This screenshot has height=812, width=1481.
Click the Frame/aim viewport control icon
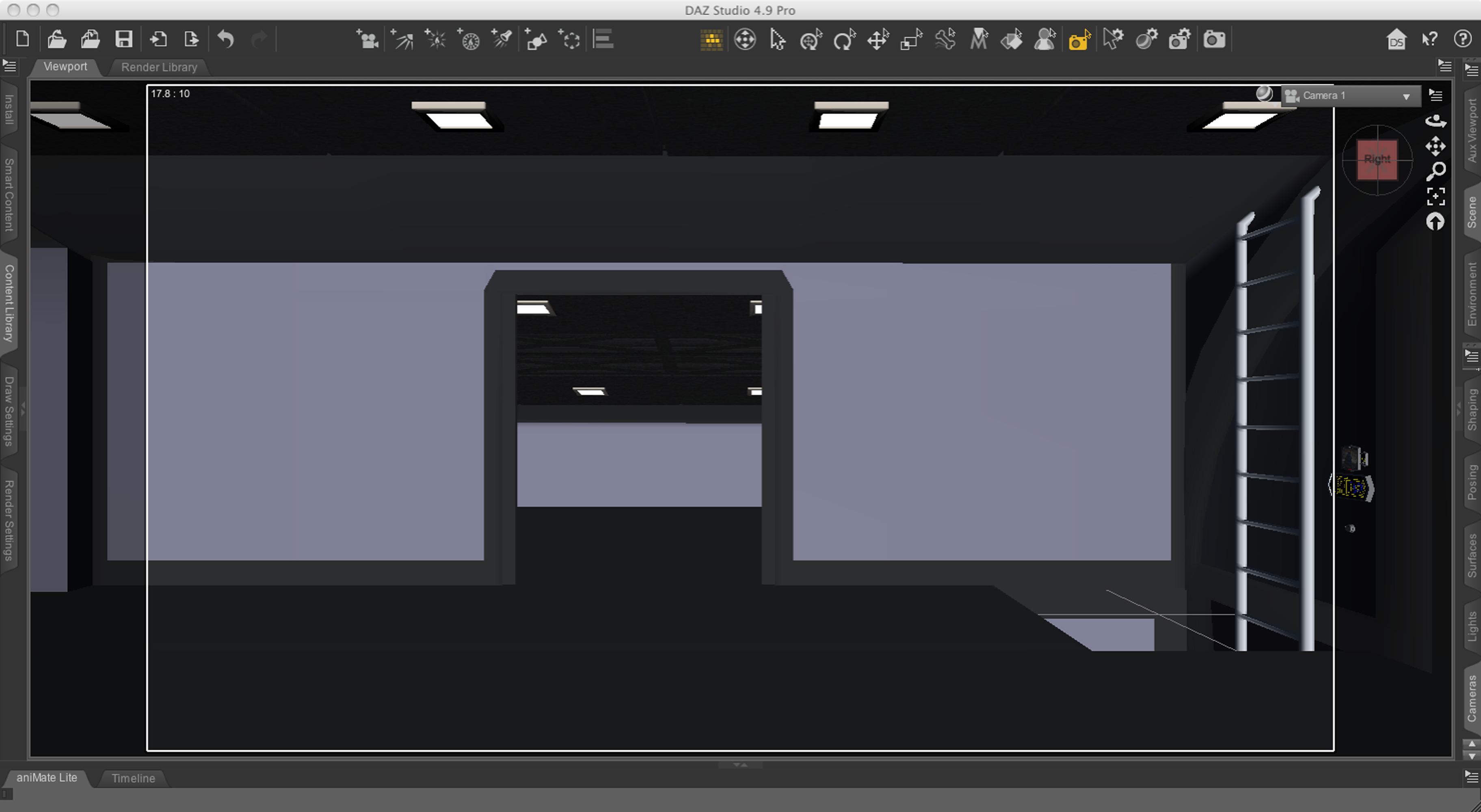1436,197
